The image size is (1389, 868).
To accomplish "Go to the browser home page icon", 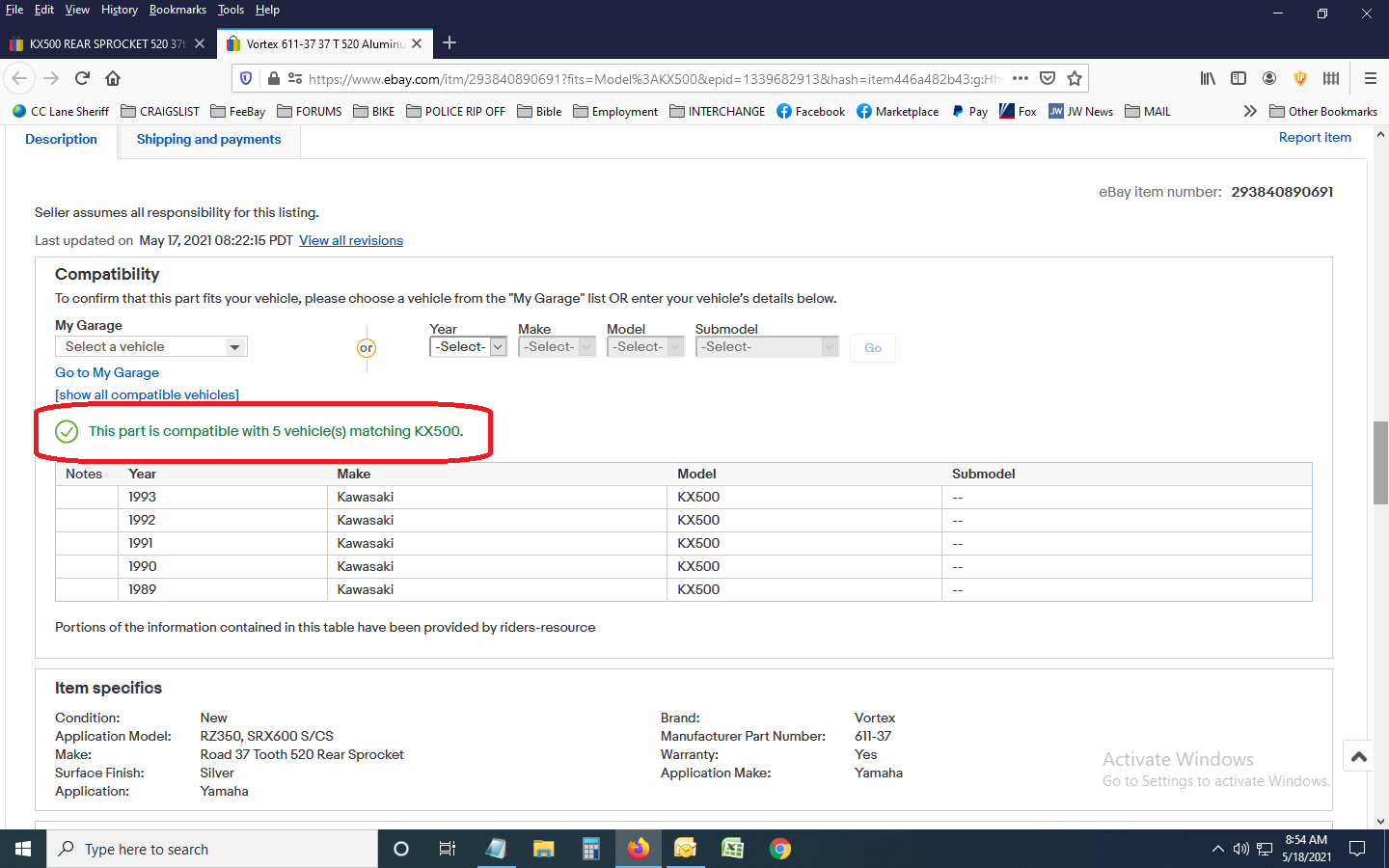I will click(113, 78).
